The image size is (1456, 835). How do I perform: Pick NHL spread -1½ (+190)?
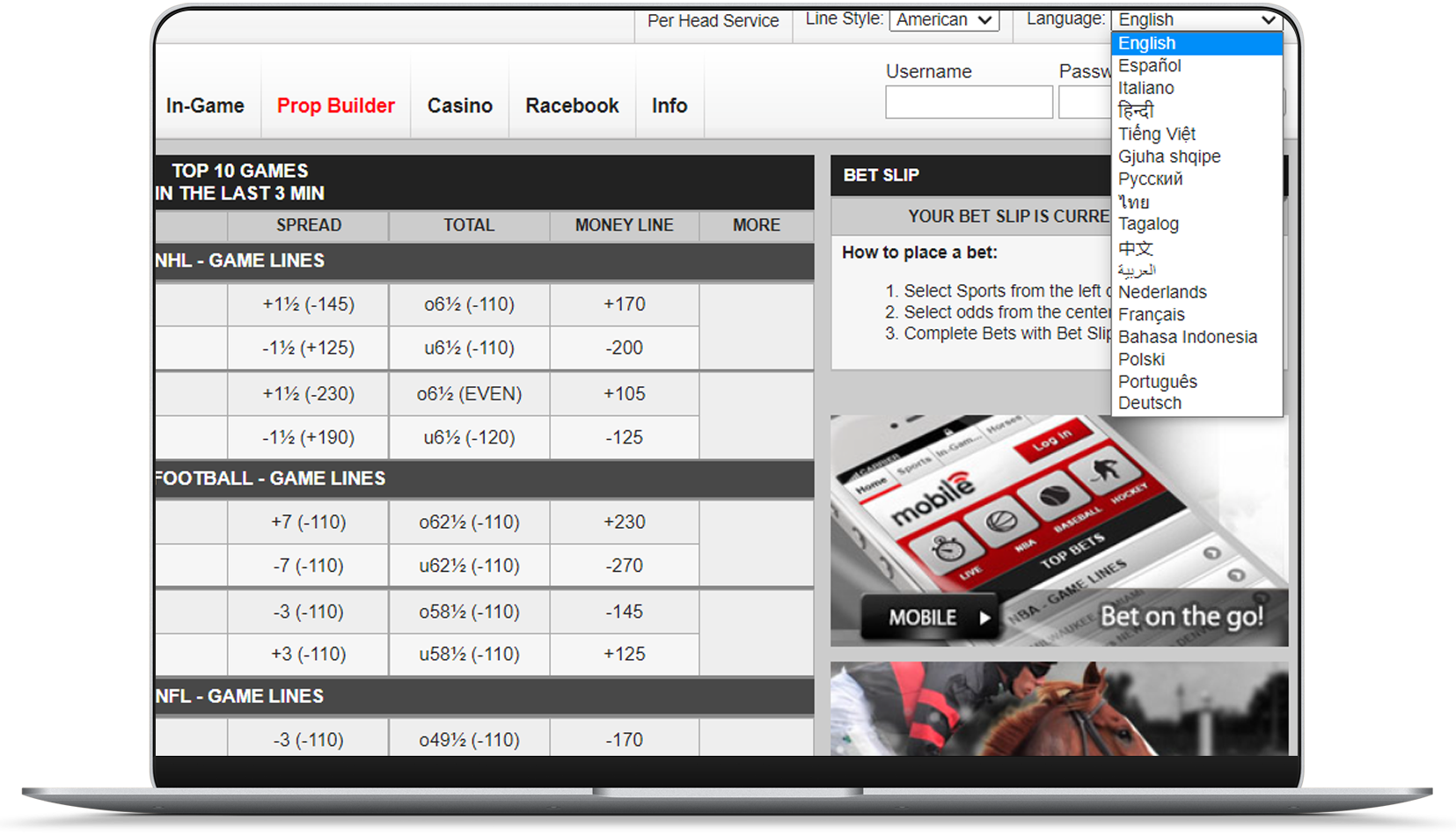308,437
